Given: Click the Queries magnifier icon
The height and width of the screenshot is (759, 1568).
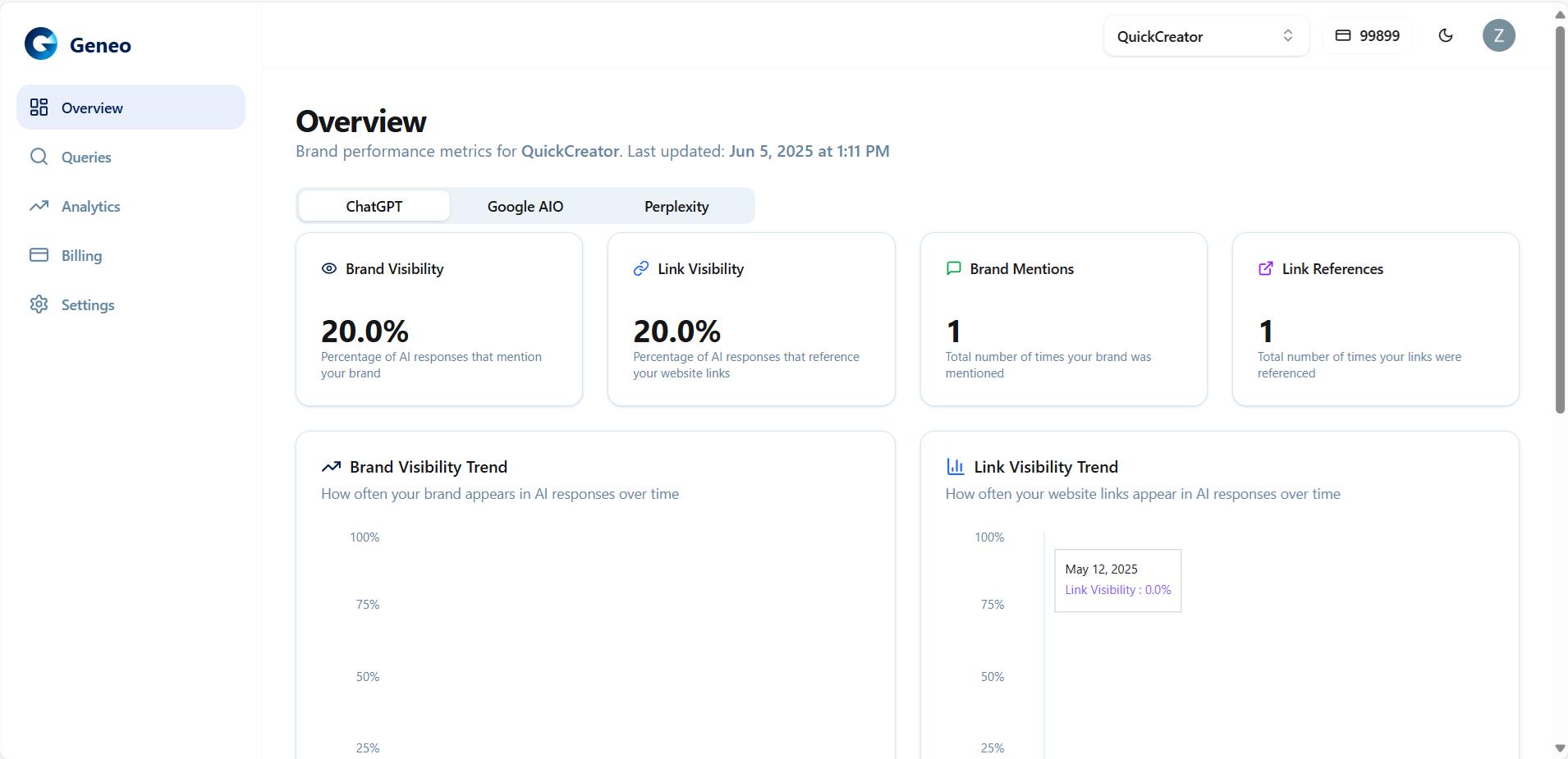Looking at the screenshot, I should click(x=39, y=157).
